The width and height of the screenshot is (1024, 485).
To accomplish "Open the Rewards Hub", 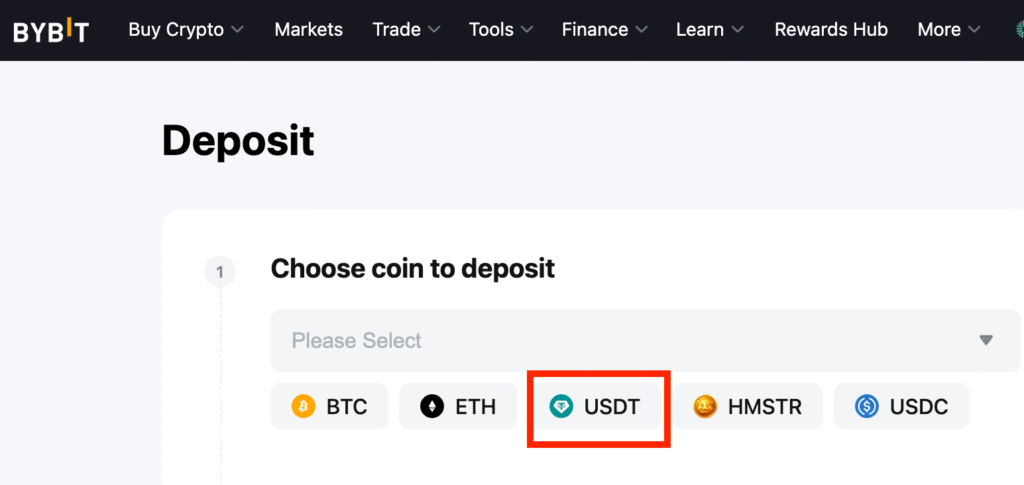I will 831,30.
